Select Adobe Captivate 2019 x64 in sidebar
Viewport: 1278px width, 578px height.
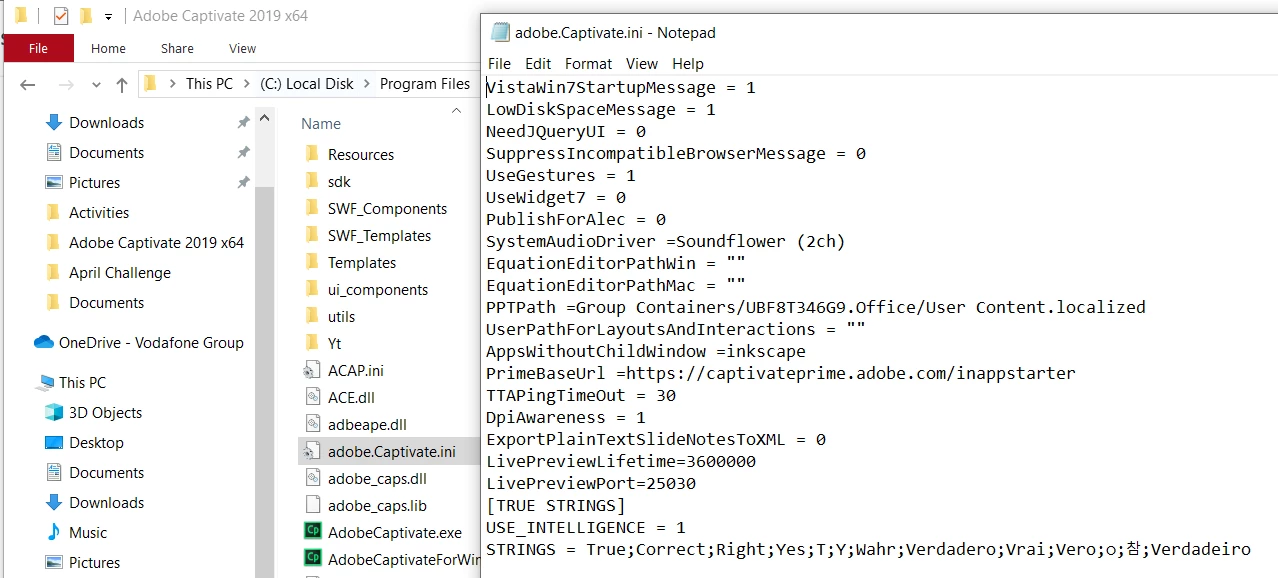click(x=156, y=243)
